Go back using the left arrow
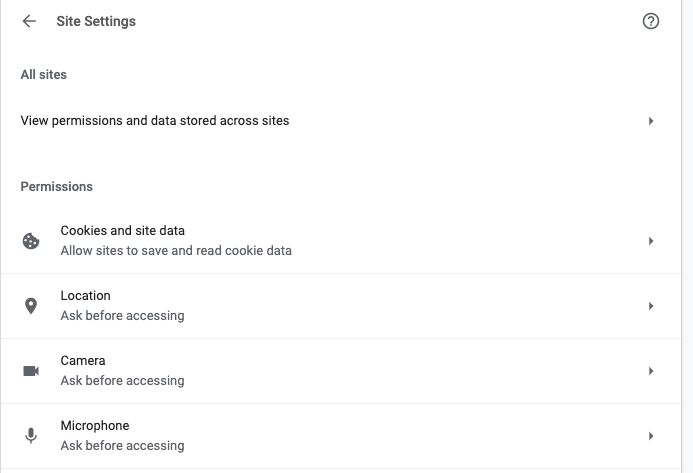Viewport: 693px width, 473px height. pyautogui.click(x=29, y=21)
